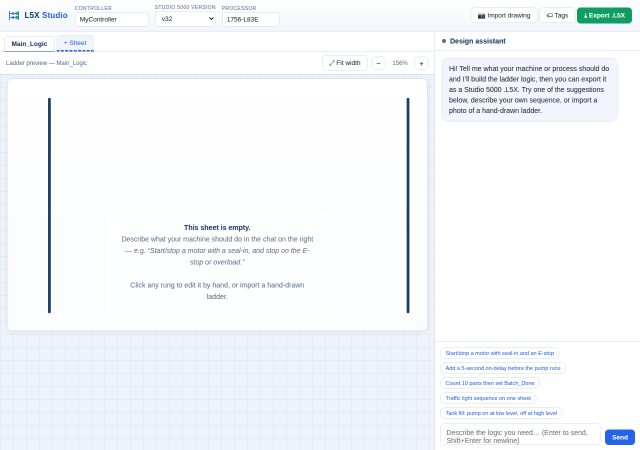
Task: Choose suggestion Add a 5-second on-delay
Action: [503, 368]
